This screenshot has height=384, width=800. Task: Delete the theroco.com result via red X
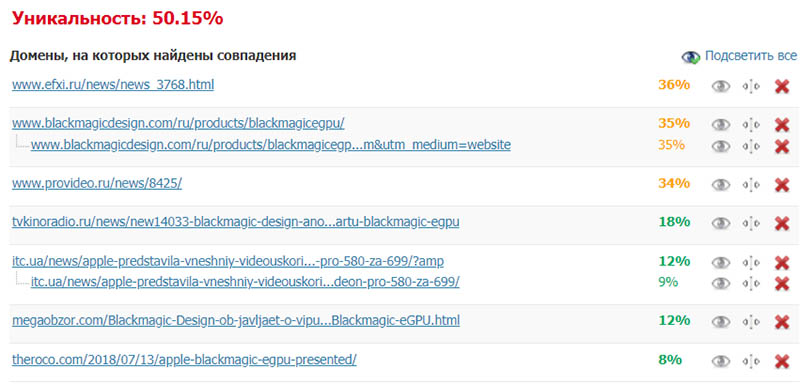point(782,362)
